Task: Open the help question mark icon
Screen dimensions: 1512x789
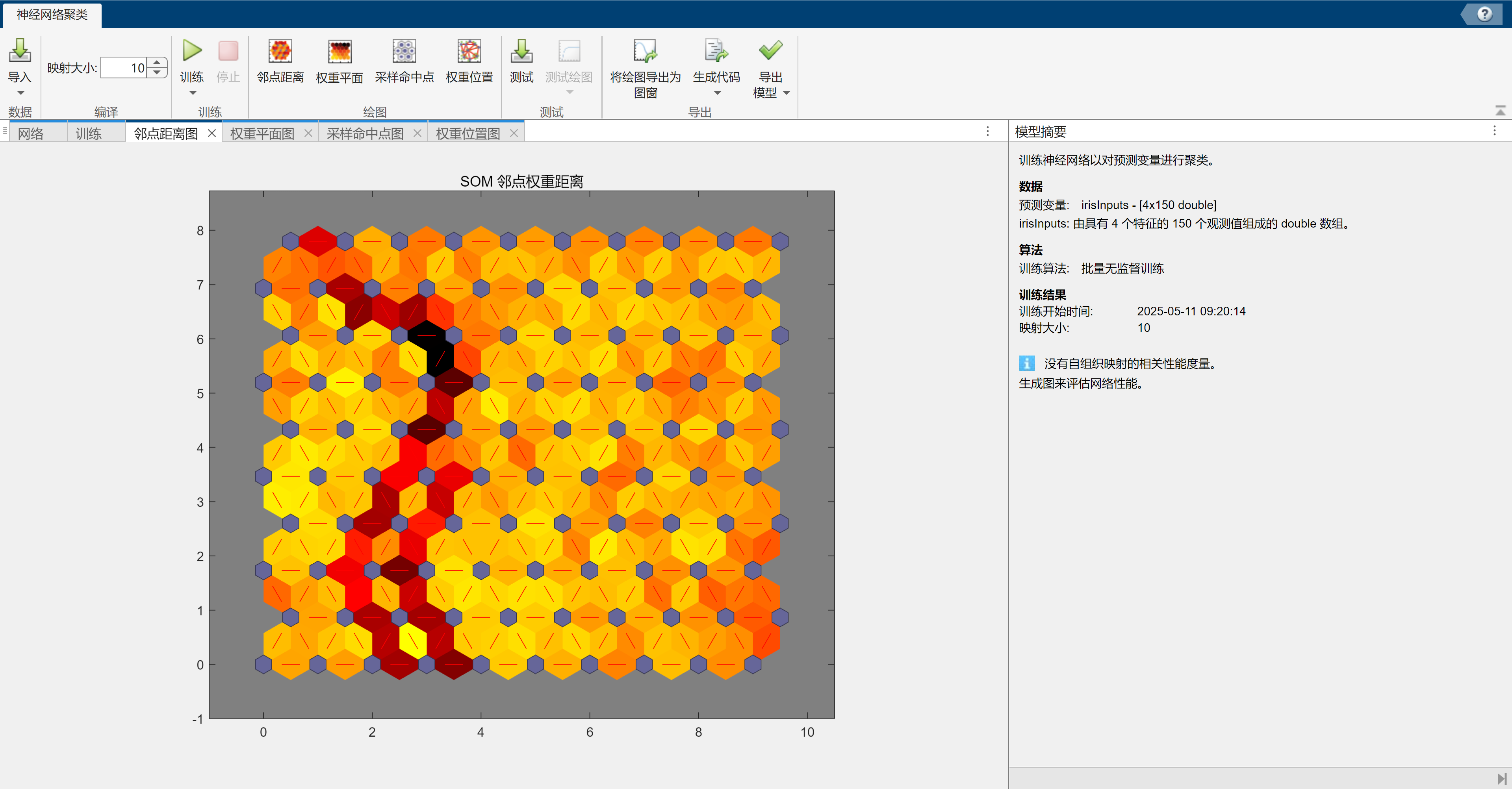Action: pyautogui.click(x=1484, y=13)
